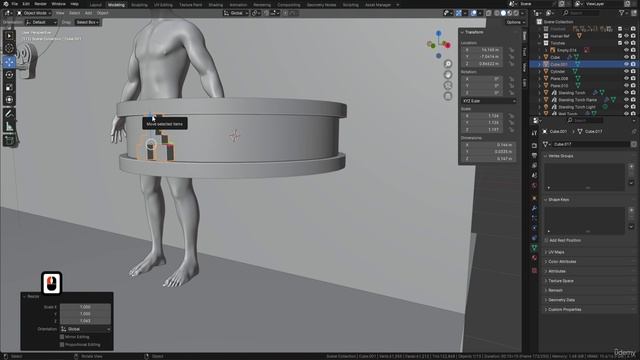Click the Pan view hand icon

coord(448,75)
